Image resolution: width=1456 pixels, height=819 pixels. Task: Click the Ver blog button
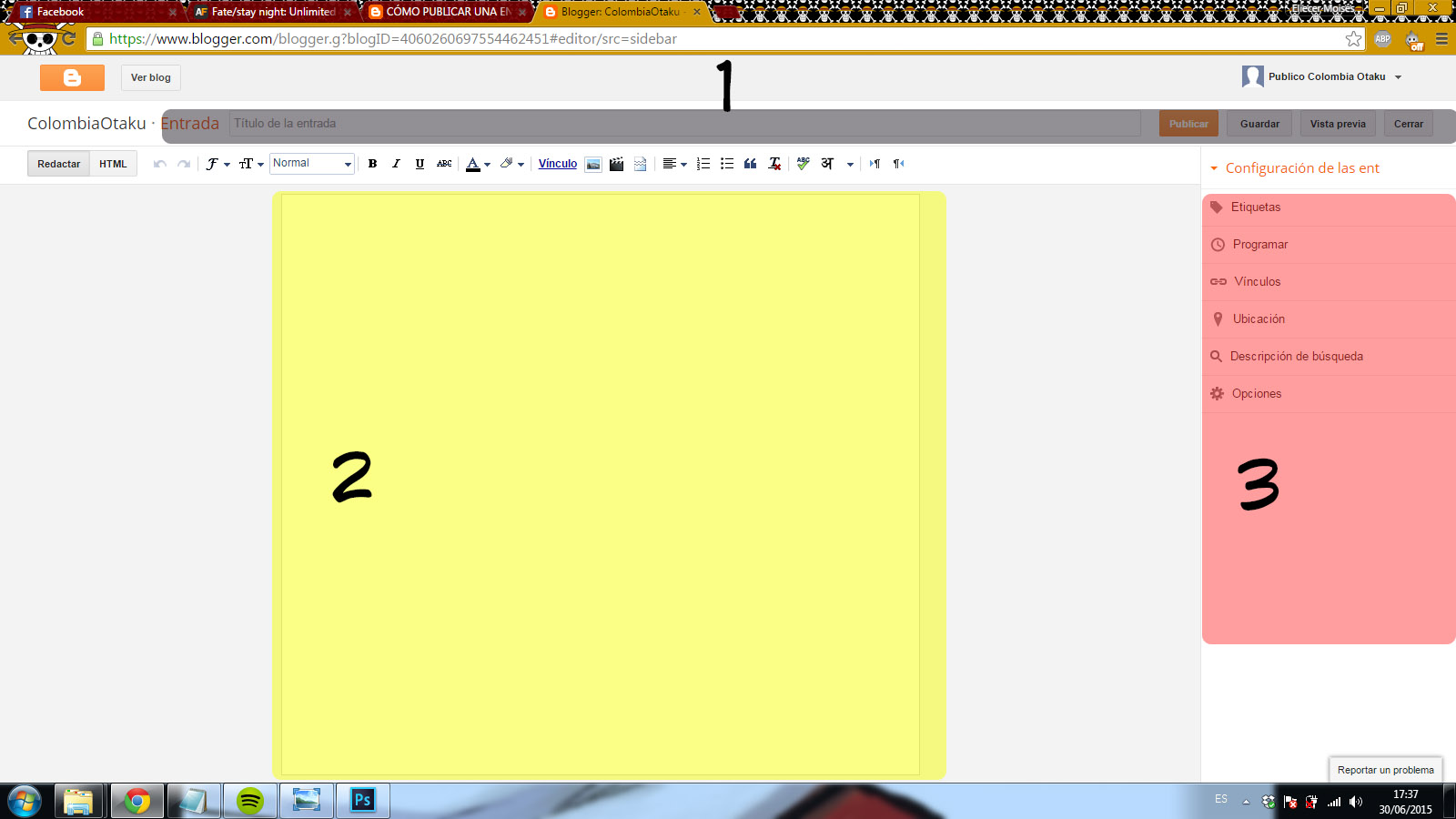pyautogui.click(x=151, y=77)
